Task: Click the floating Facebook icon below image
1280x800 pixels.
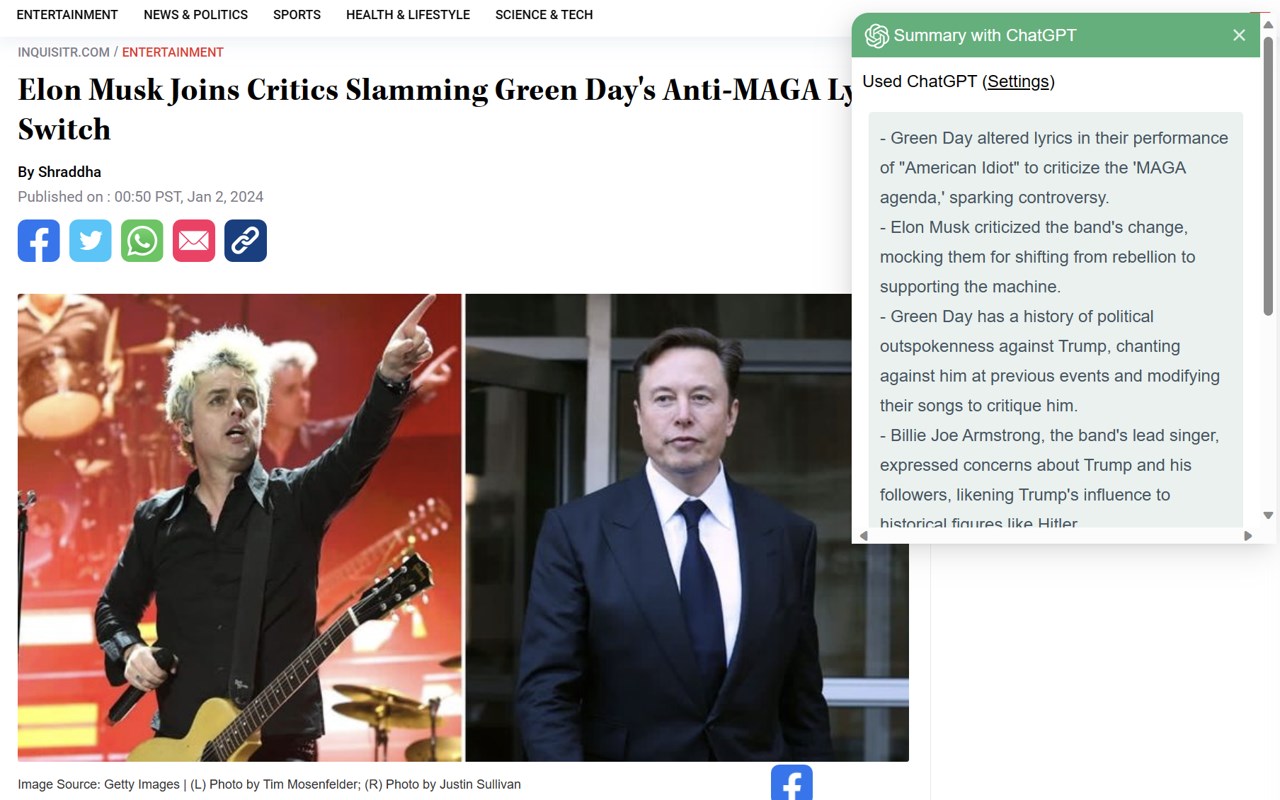Action: 792,783
